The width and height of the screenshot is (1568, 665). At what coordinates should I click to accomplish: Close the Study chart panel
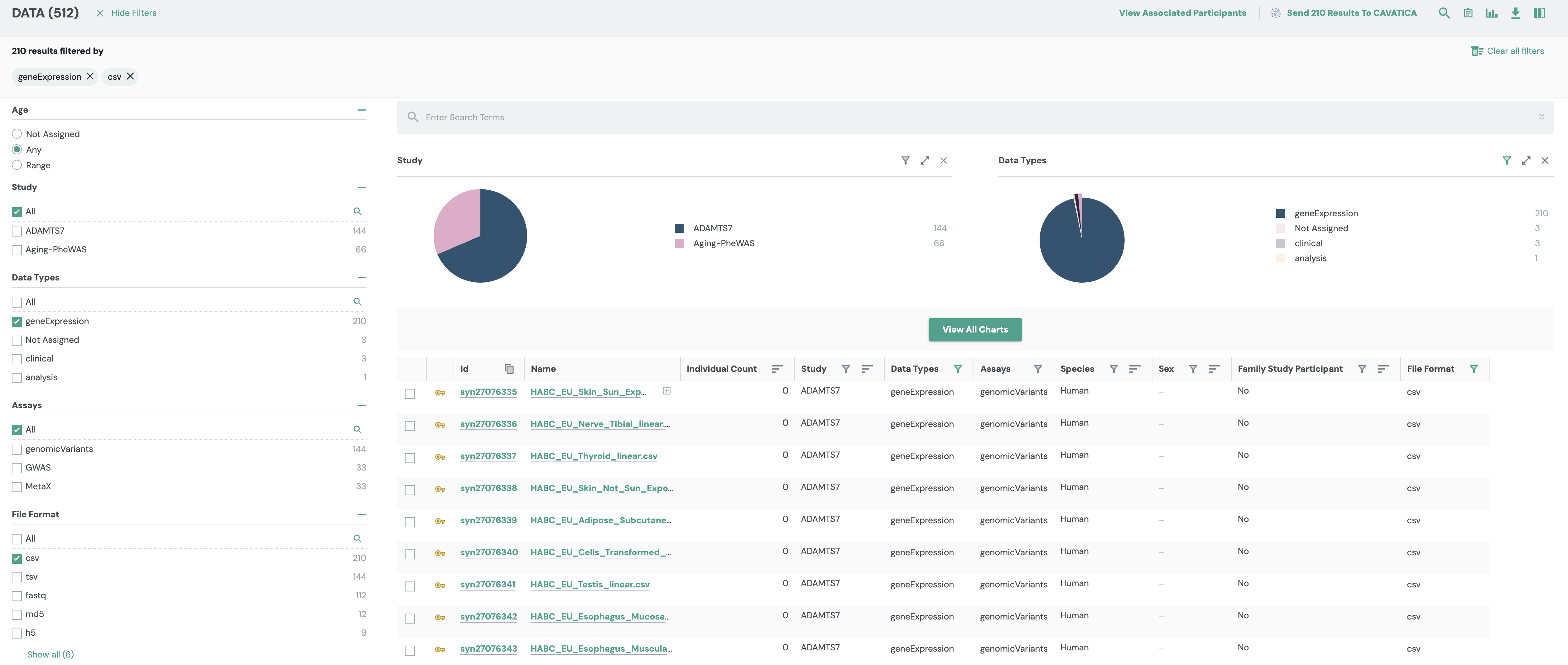tap(944, 160)
